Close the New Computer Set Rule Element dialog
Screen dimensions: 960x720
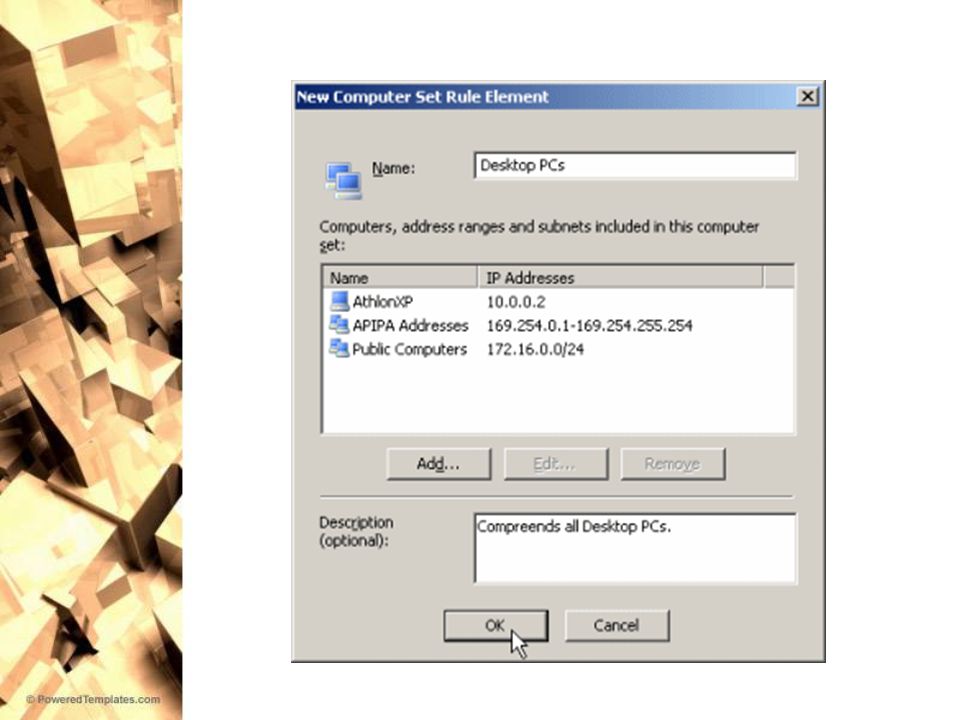click(x=808, y=96)
